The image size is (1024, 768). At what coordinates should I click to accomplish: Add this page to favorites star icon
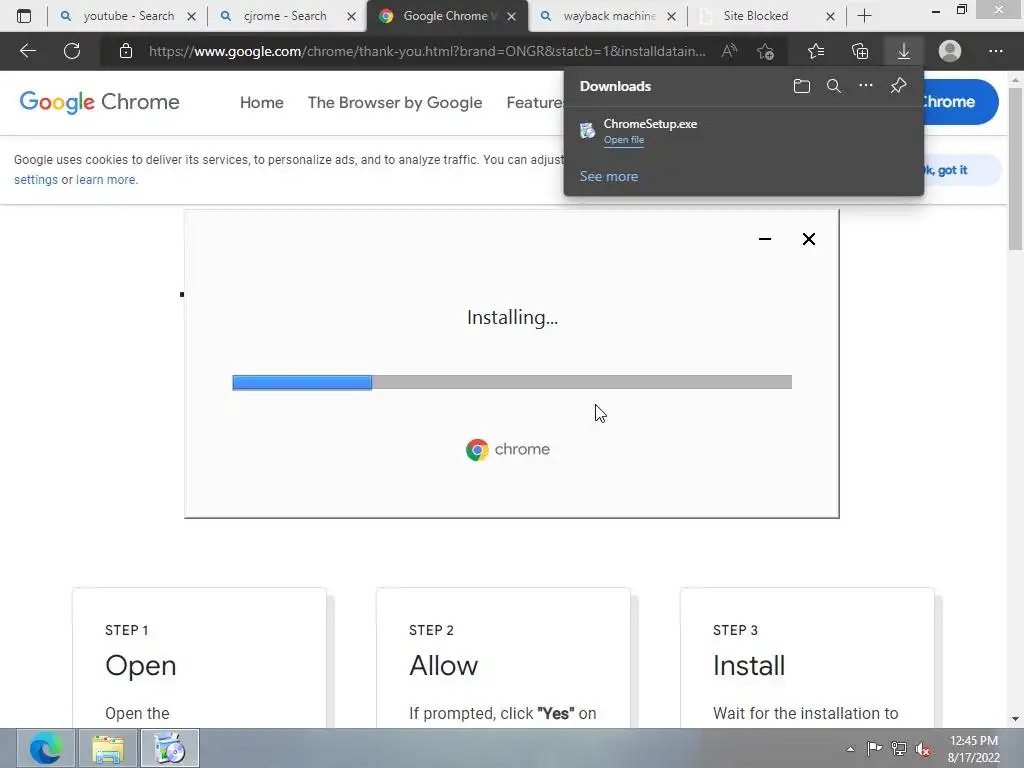point(765,51)
